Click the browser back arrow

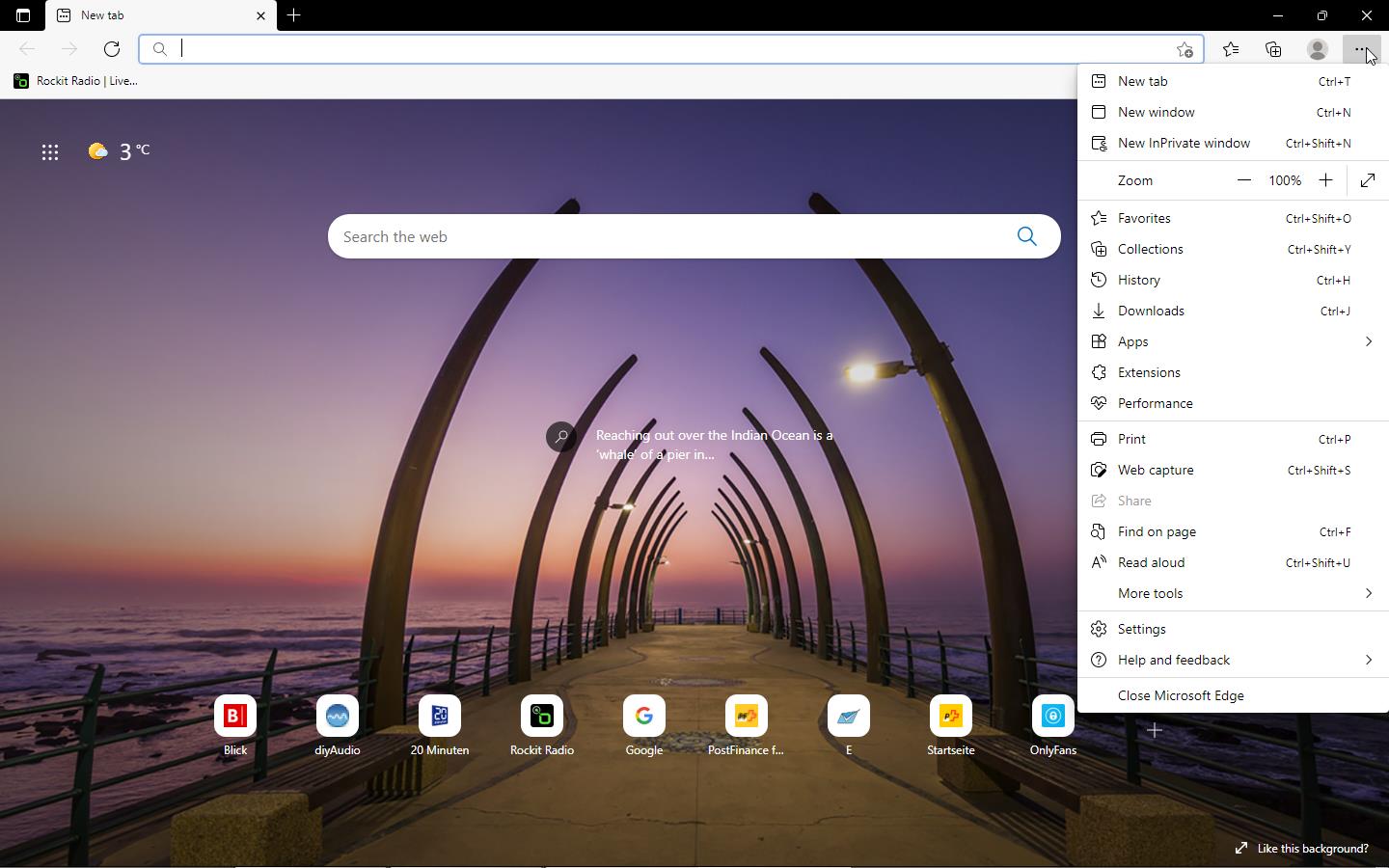click(x=27, y=49)
